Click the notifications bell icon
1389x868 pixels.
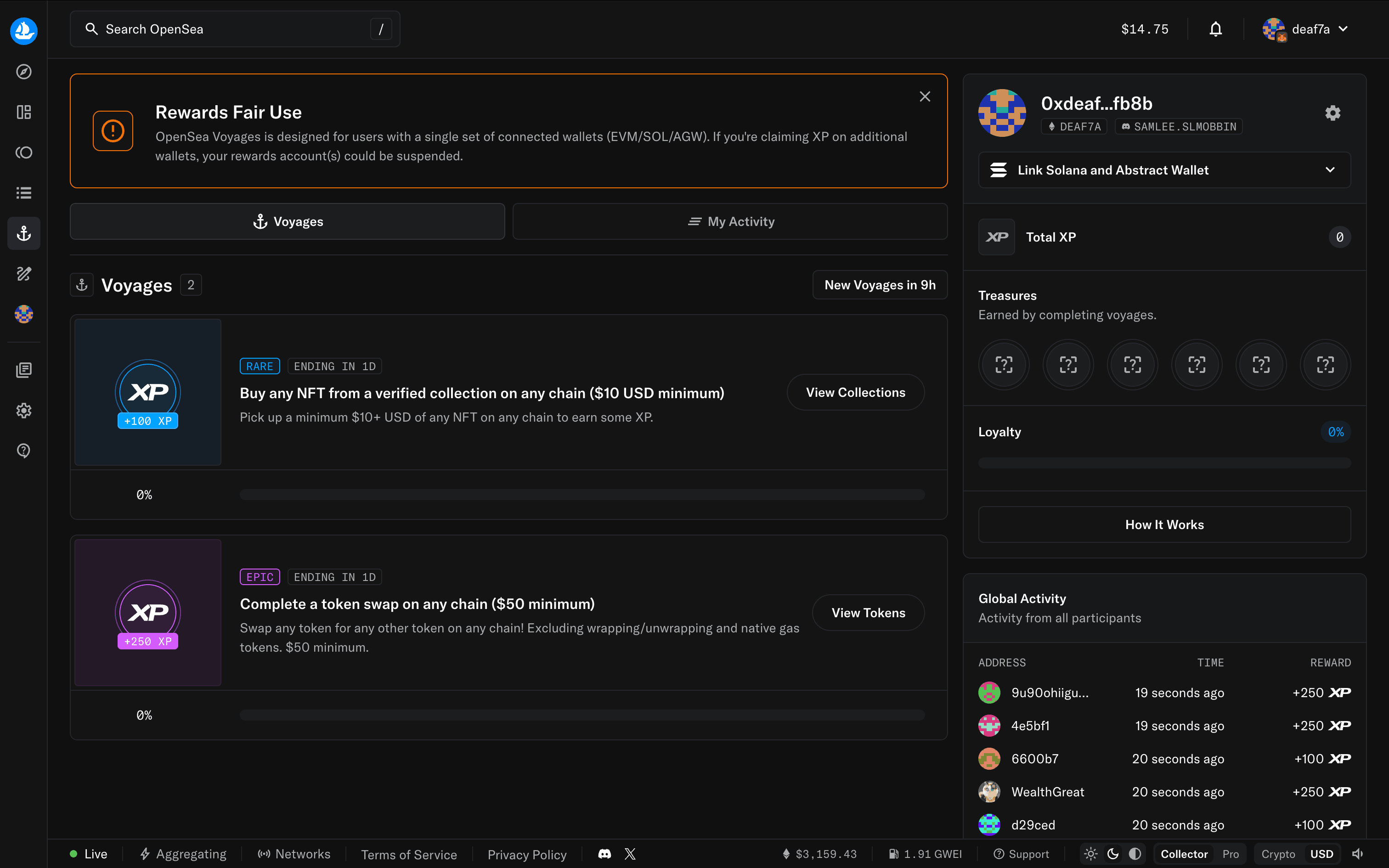[x=1215, y=29]
